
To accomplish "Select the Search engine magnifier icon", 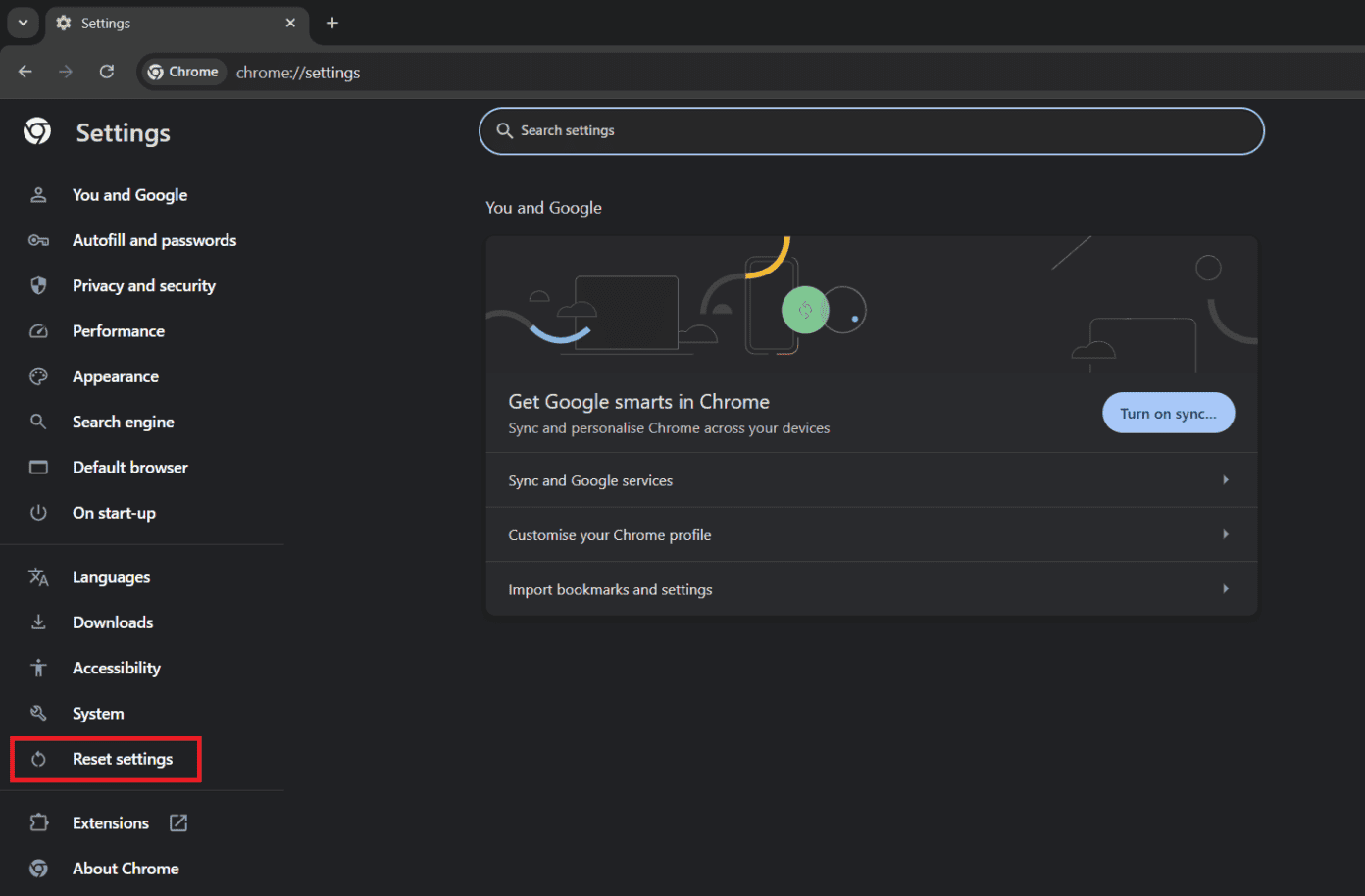I will point(38,422).
